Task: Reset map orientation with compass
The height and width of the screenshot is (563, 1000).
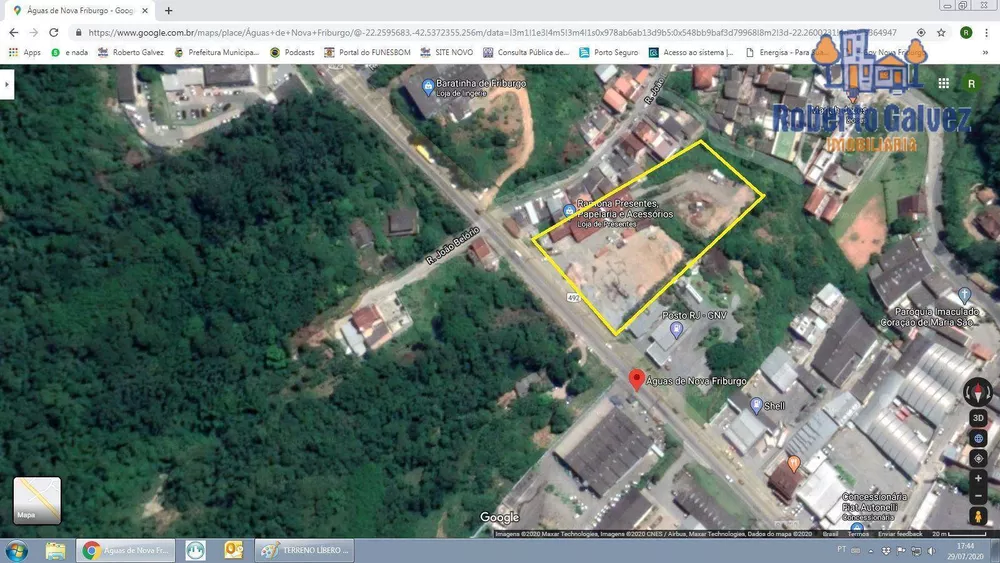Action: 978,391
